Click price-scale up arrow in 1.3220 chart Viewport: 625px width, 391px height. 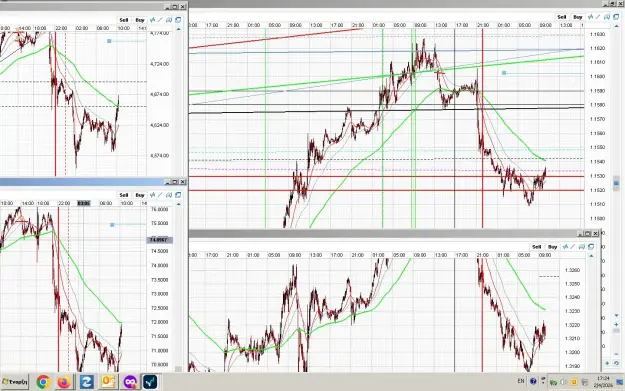point(591,255)
